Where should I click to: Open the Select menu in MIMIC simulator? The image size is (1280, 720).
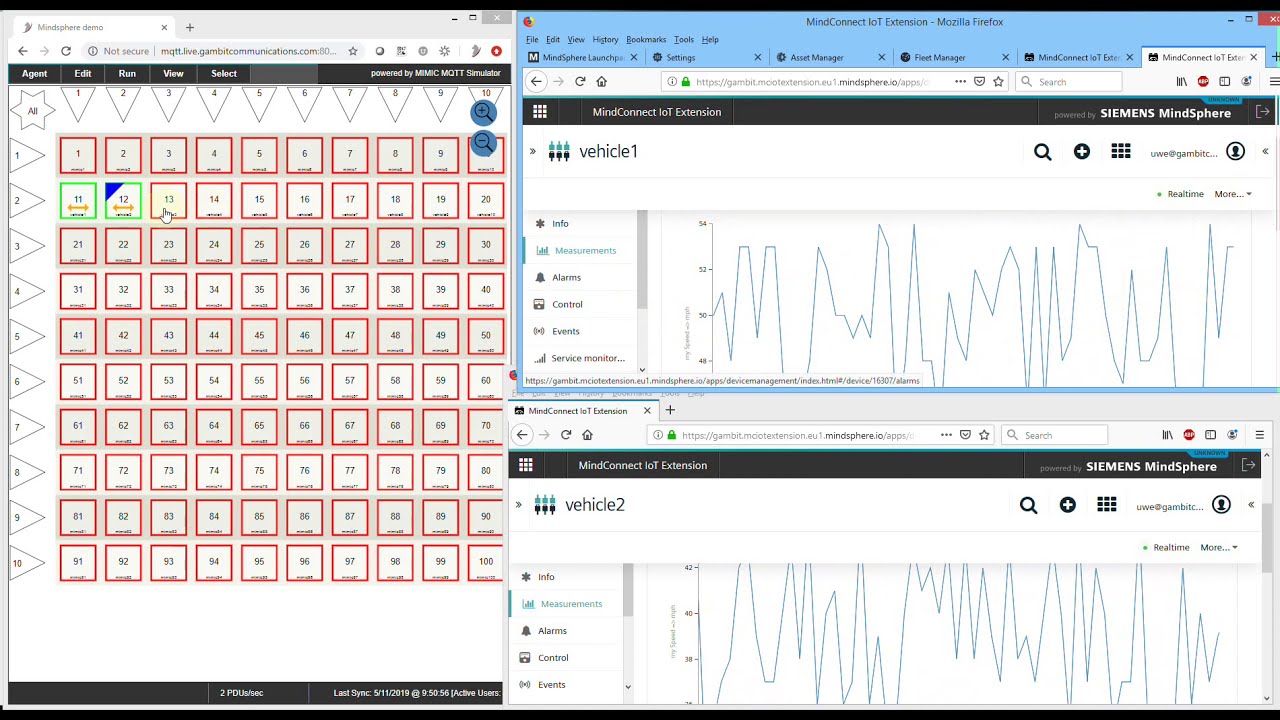(x=224, y=73)
